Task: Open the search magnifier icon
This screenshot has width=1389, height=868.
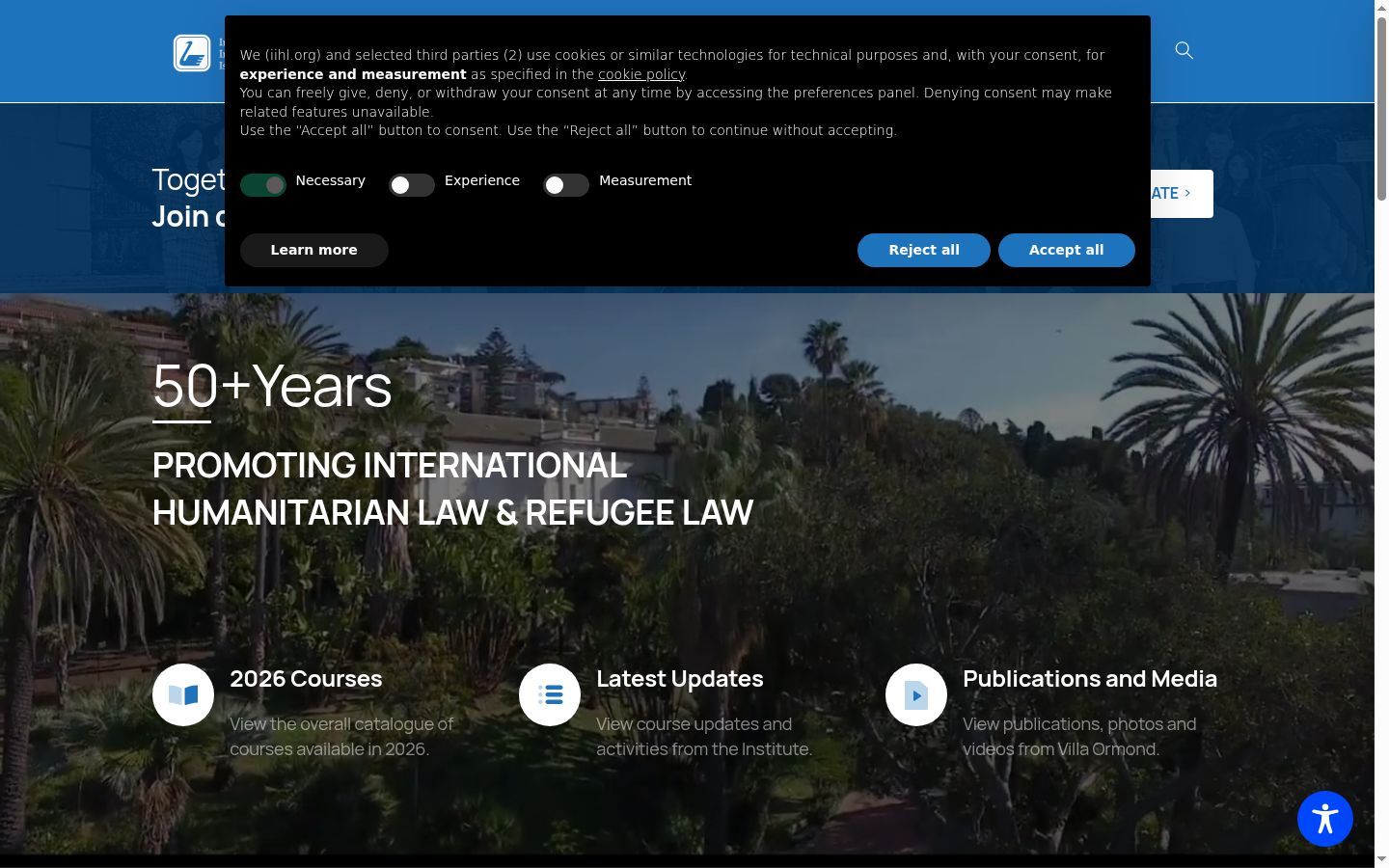Action: coord(1185,50)
